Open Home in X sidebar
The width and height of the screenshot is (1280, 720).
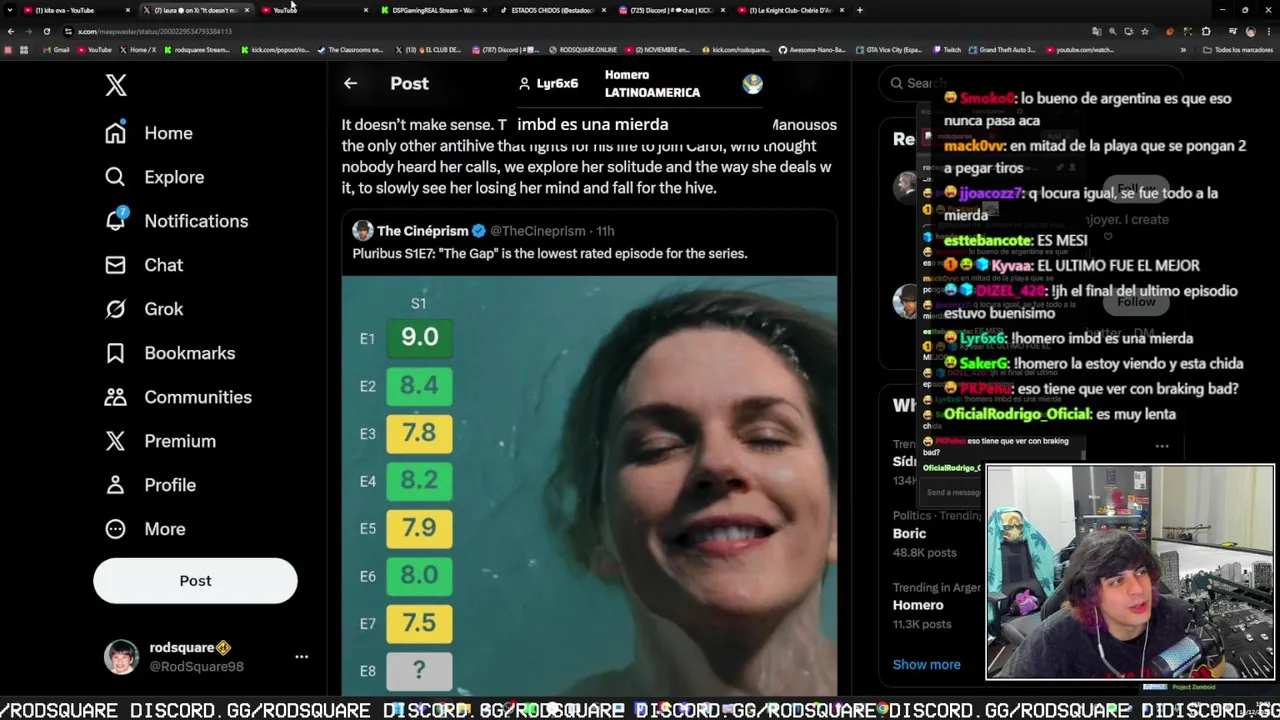point(149,133)
